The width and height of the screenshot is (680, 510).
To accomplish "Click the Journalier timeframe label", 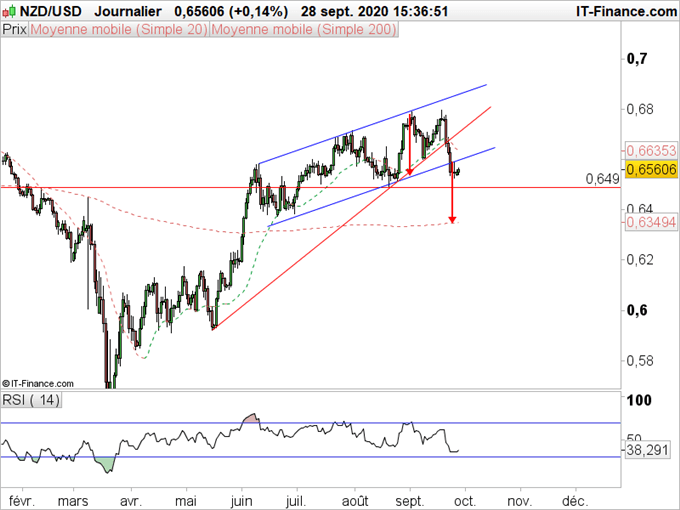I will coord(128,11).
